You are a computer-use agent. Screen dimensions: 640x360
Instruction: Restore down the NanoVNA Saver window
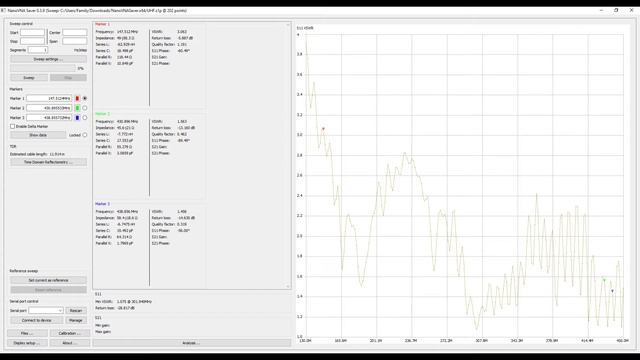[x=616, y=10]
